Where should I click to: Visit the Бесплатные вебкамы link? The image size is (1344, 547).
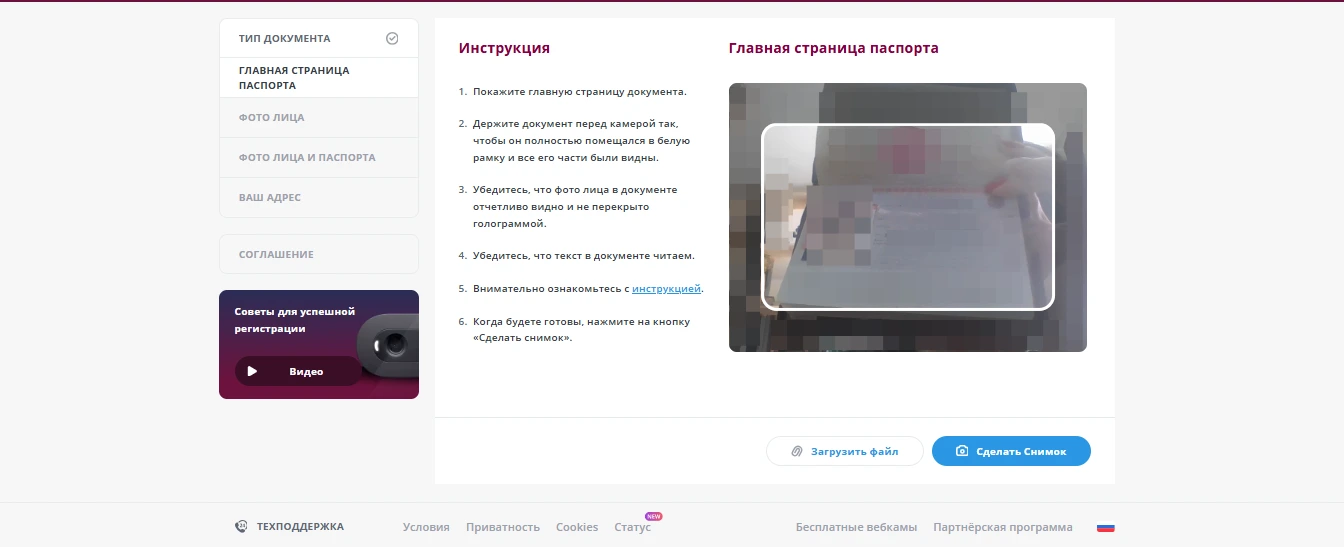[x=856, y=528]
